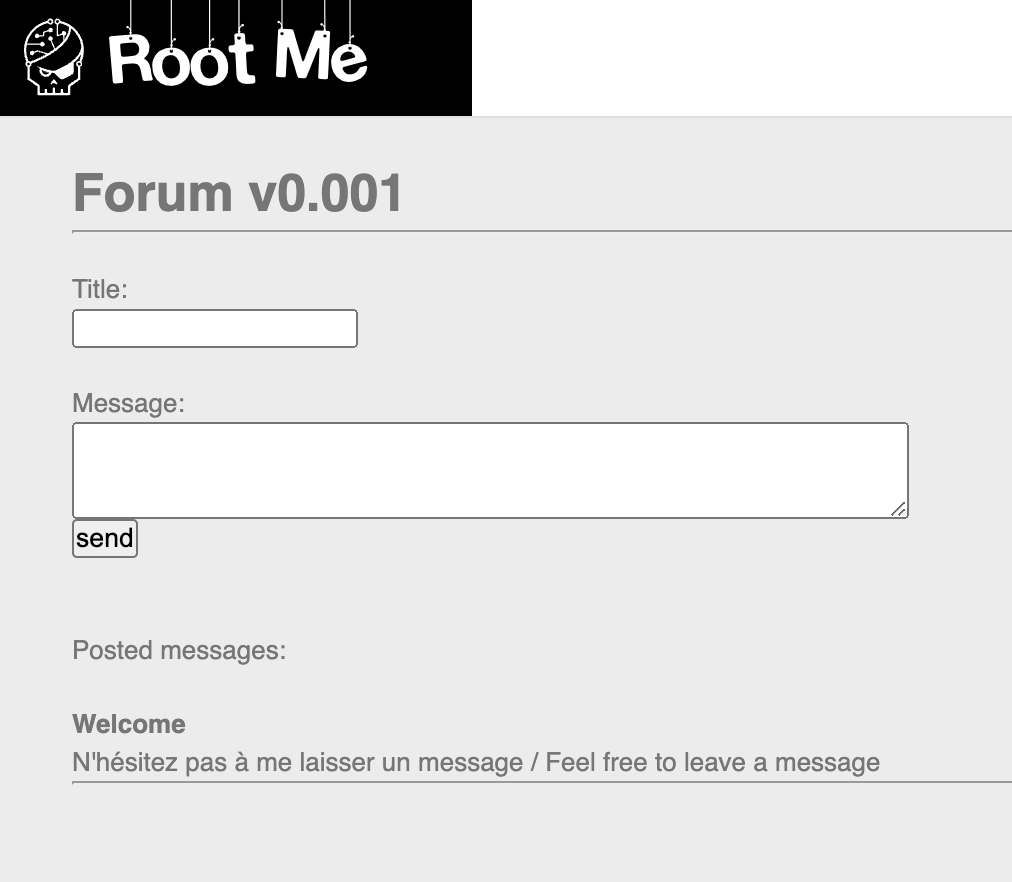Click the white header area beside the banner

tap(742, 58)
